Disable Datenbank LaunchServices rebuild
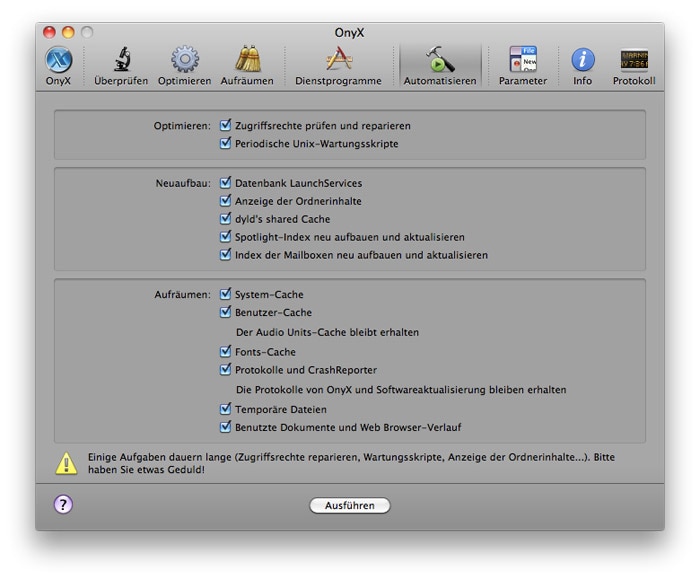Screen dimensions: 700x580 pos(225,183)
